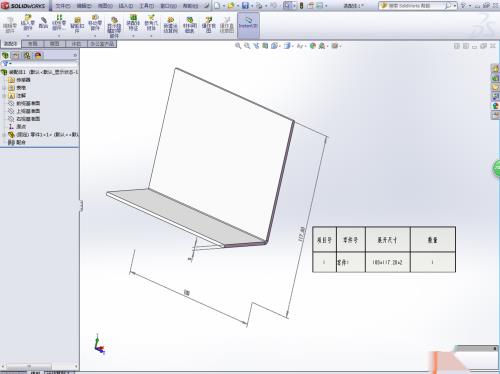Open the ConfigurationManager tab icon
The width and height of the screenshot is (500, 374).
tap(27, 55)
